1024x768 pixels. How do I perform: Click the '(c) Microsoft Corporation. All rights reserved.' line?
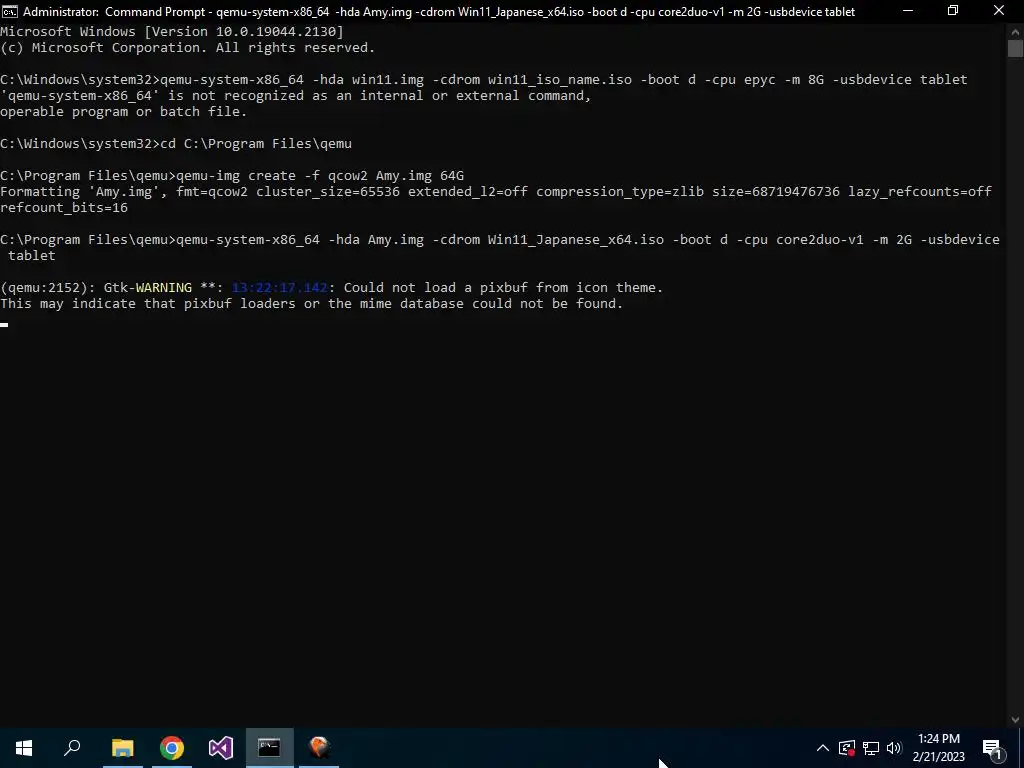click(187, 48)
